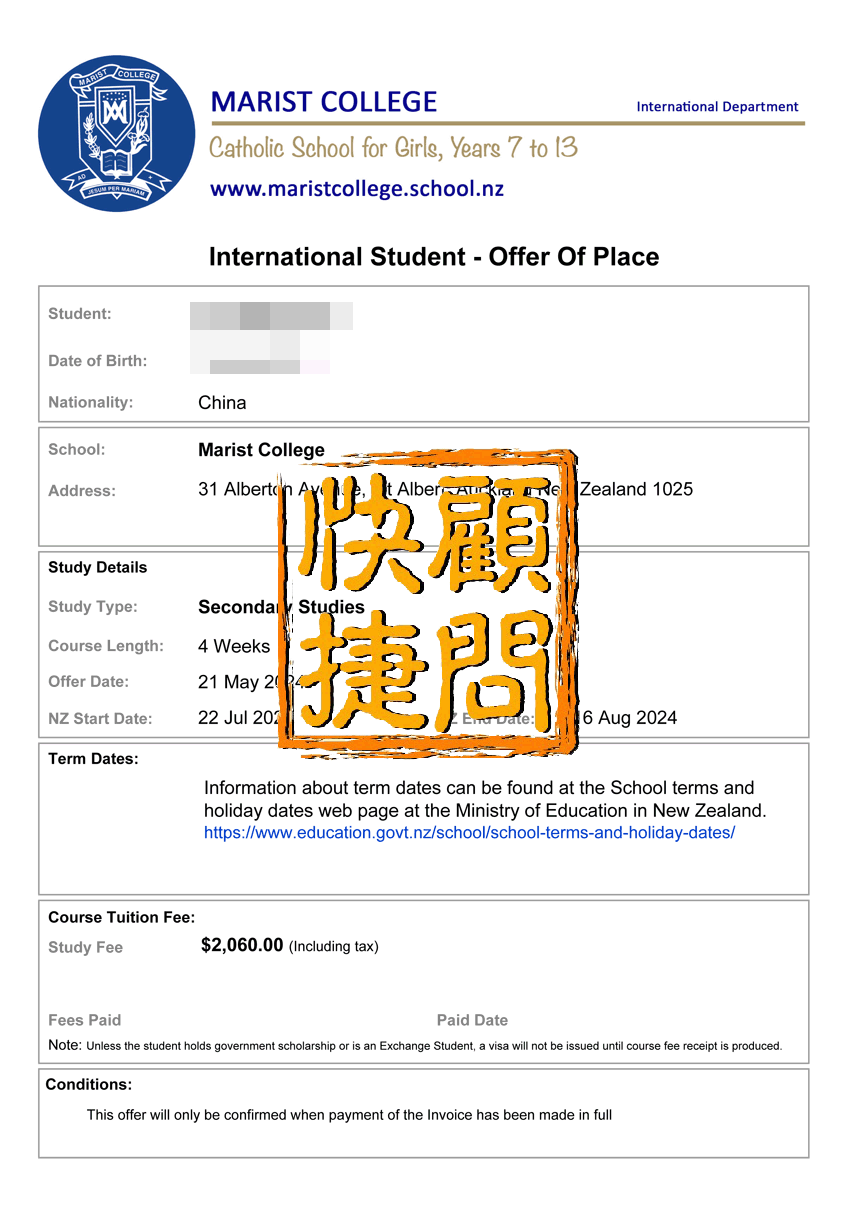Select the International Department label
850x1208 pixels.
point(717,106)
